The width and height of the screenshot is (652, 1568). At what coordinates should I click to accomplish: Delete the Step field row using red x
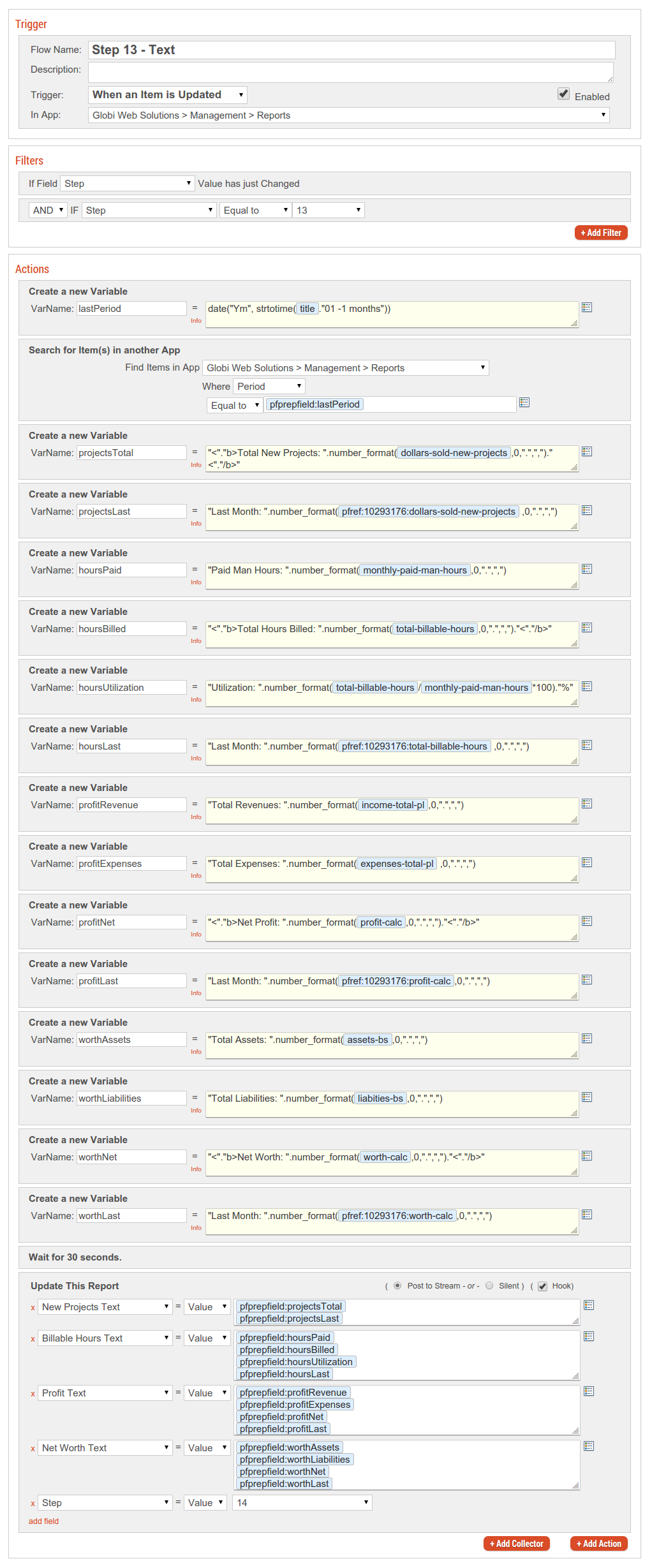[x=33, y=1504]
